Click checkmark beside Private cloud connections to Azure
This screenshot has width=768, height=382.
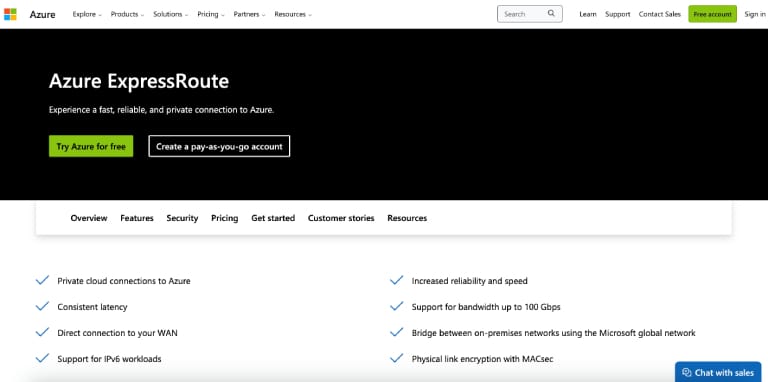click(43, 281)
